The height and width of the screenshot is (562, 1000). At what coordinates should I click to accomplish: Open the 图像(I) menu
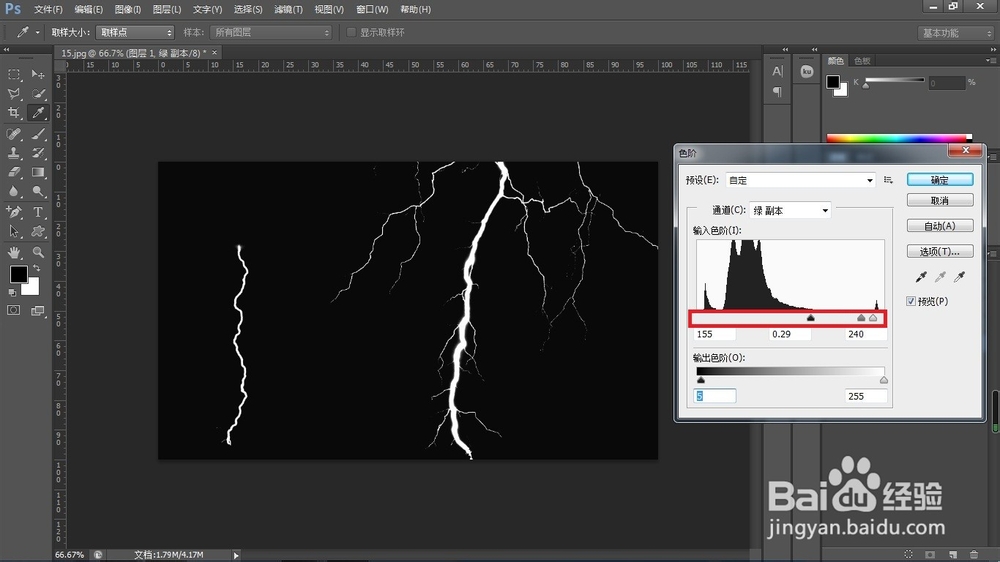point(128,10)
